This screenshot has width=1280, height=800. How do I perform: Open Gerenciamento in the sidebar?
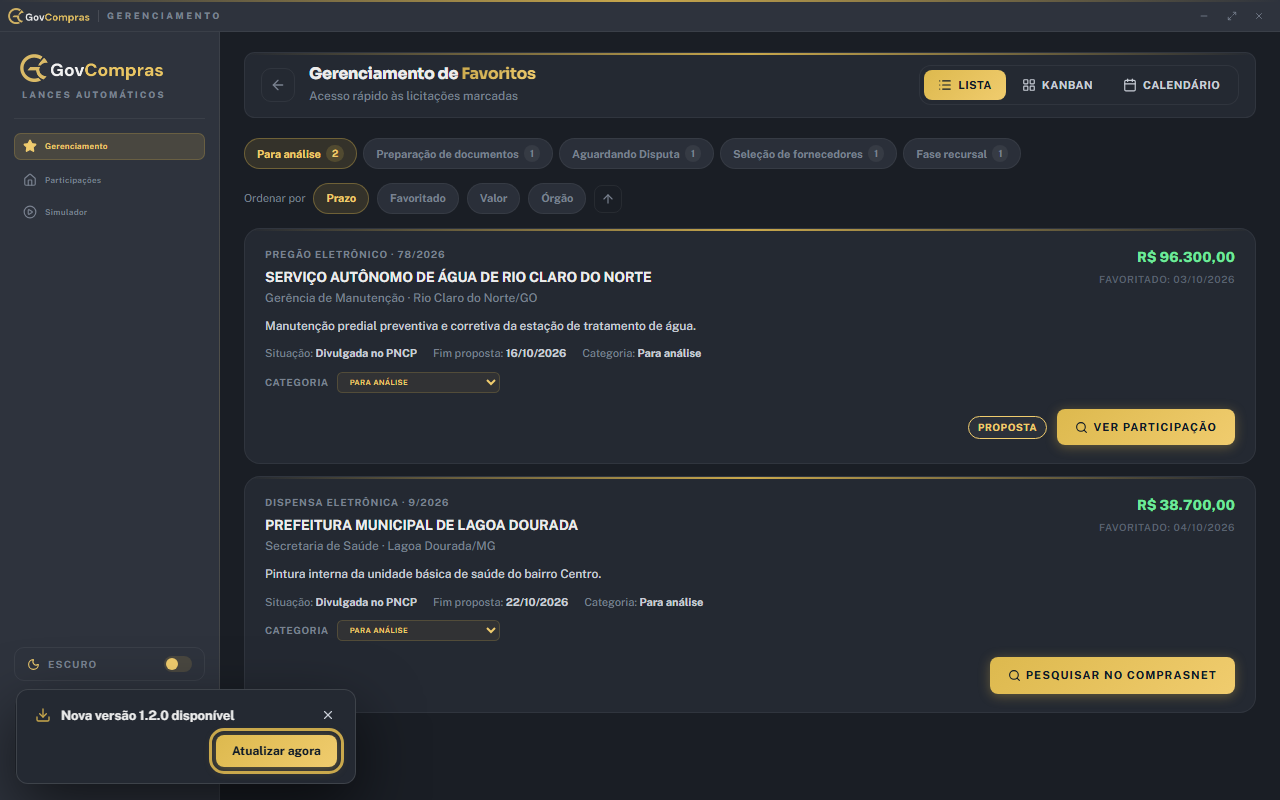click(x=109, y=146)
